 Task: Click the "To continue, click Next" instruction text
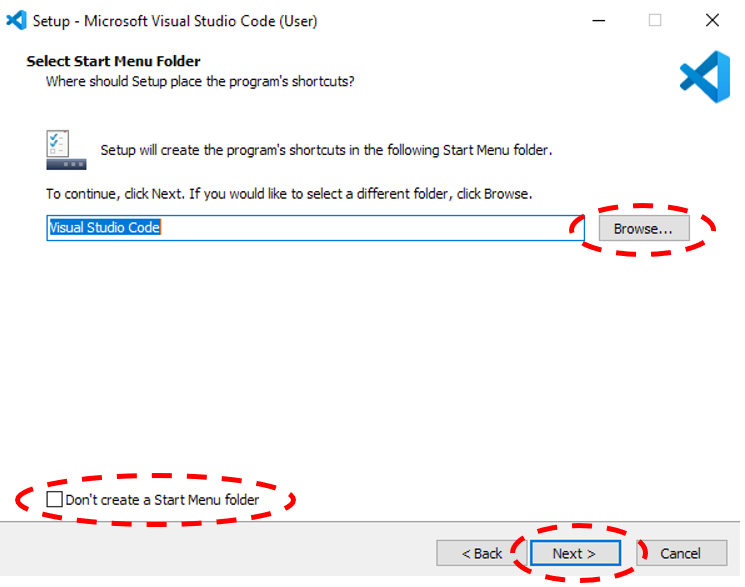point(289,193)
